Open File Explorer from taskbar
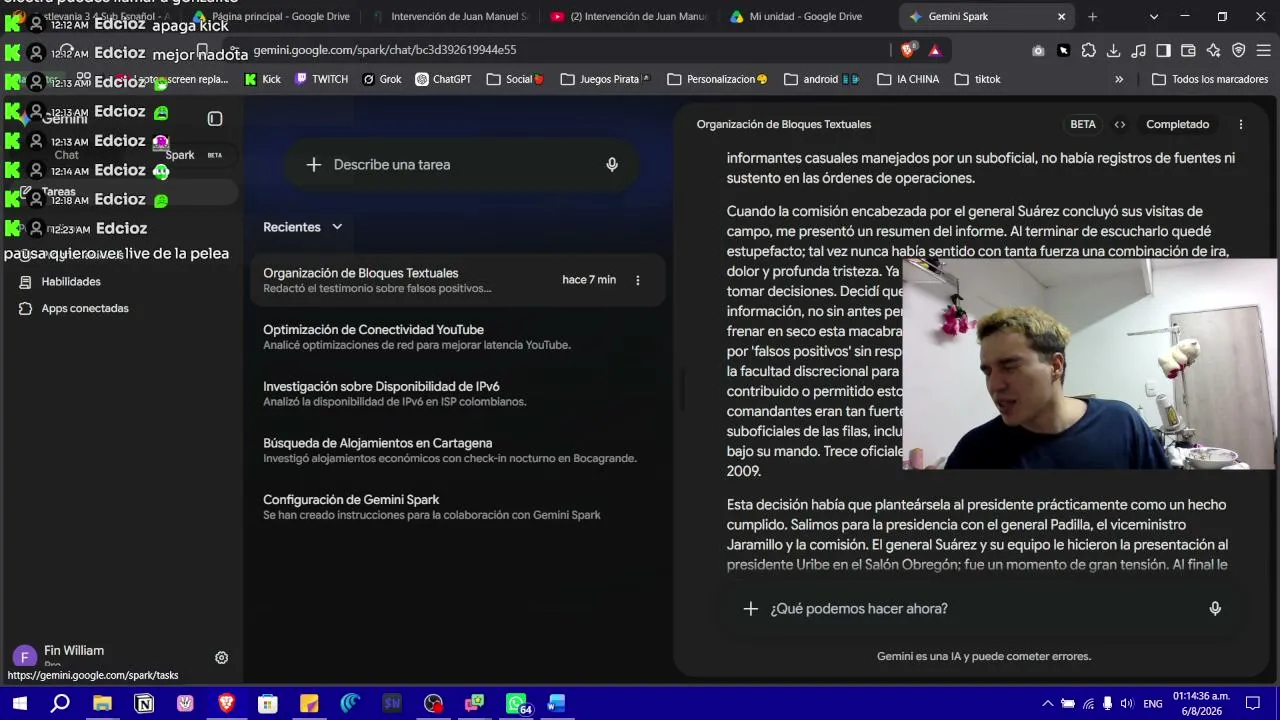Viewport: 1280px width, 720px height. 102,704
